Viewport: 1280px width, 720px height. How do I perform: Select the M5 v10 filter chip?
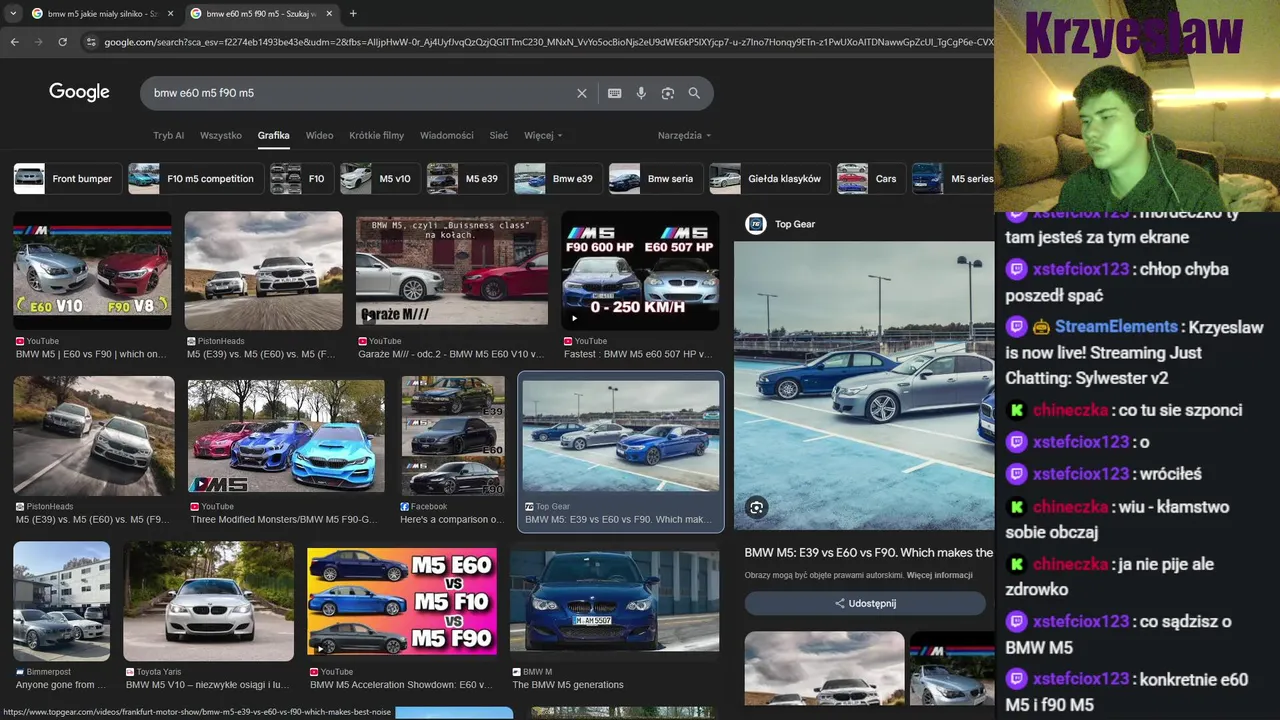coord(380,179)
